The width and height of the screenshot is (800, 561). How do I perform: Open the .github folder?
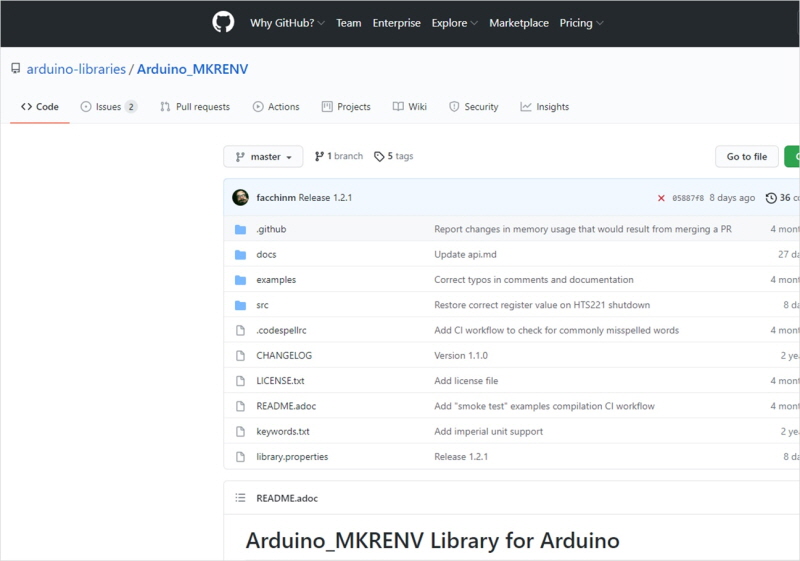[x=271, y=230]
